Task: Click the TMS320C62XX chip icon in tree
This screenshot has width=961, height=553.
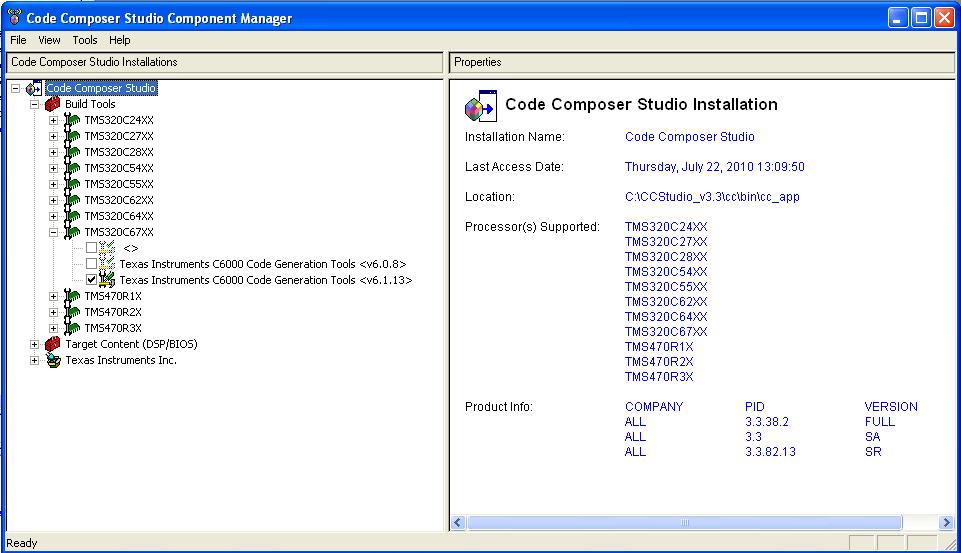Action: click(72, 200)
